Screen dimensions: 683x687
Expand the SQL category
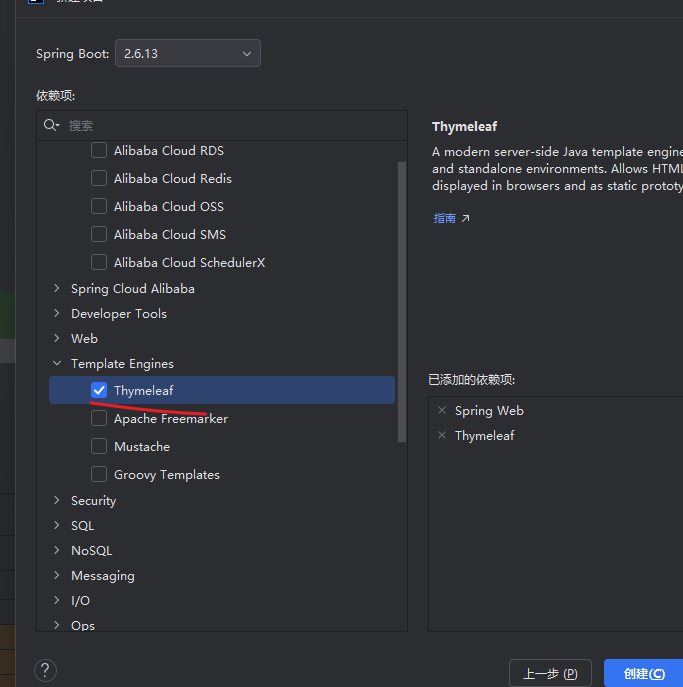pyautogui.click(x=57, y=525)
